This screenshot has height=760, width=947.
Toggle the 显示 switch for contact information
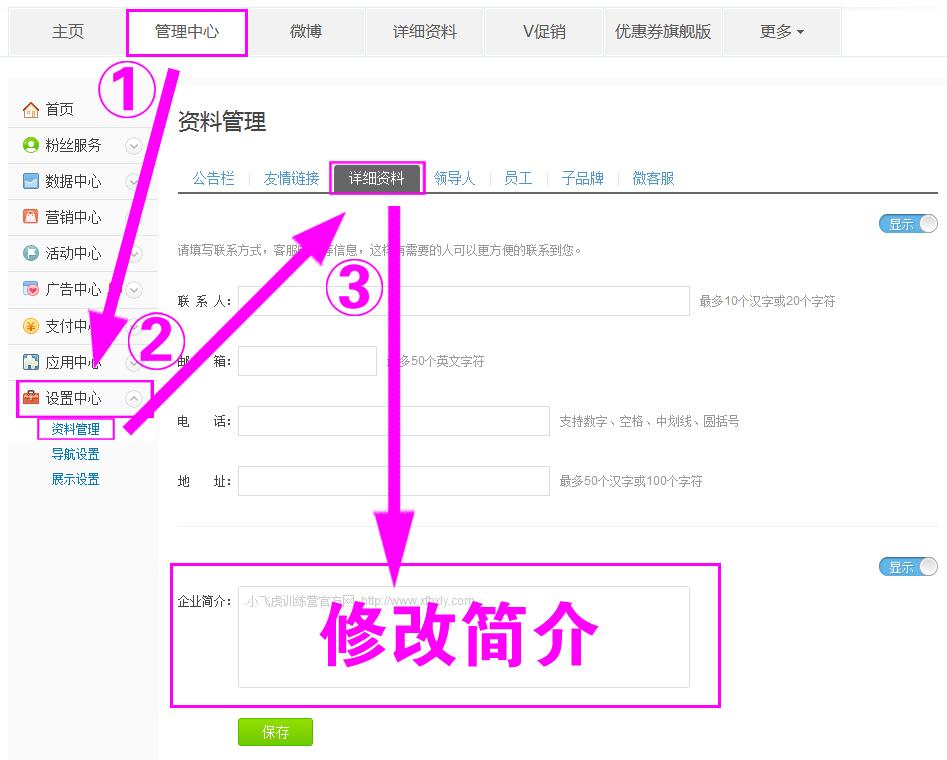tap(908, 224)
